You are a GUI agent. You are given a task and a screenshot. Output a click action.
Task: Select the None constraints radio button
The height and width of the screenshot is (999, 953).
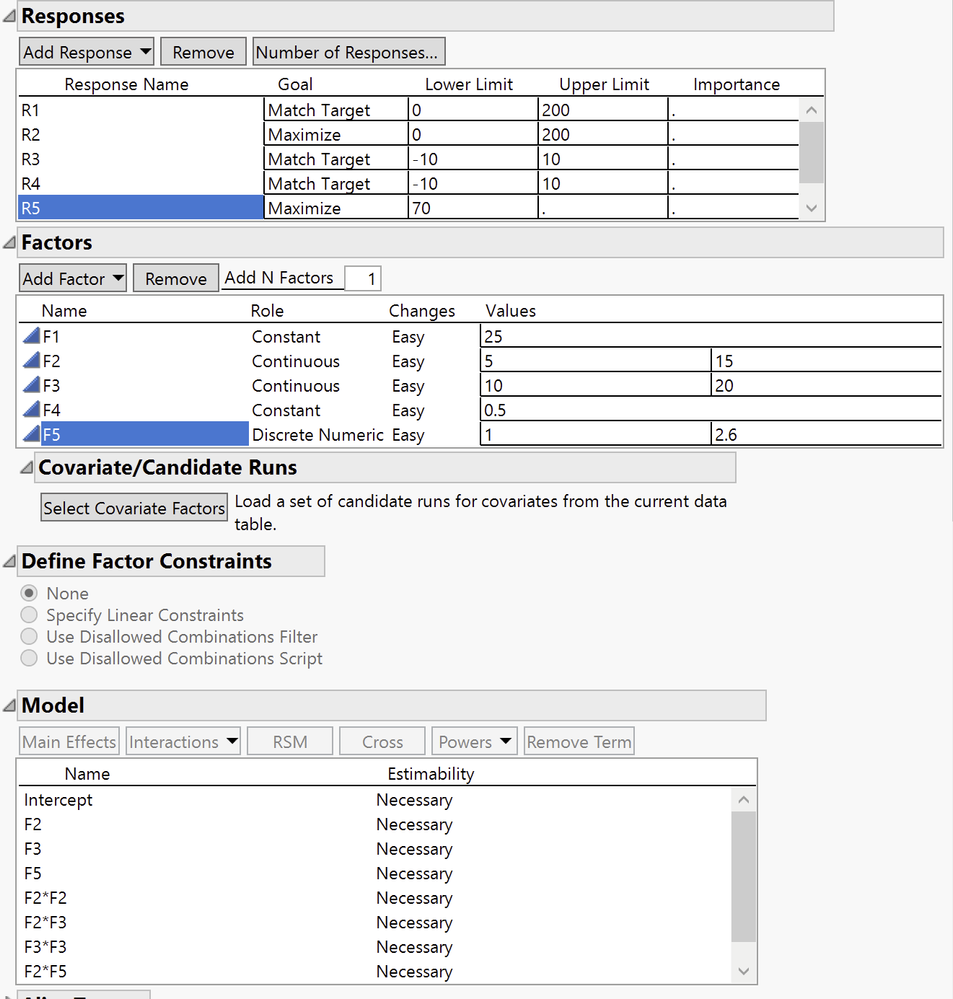(29, 593)
